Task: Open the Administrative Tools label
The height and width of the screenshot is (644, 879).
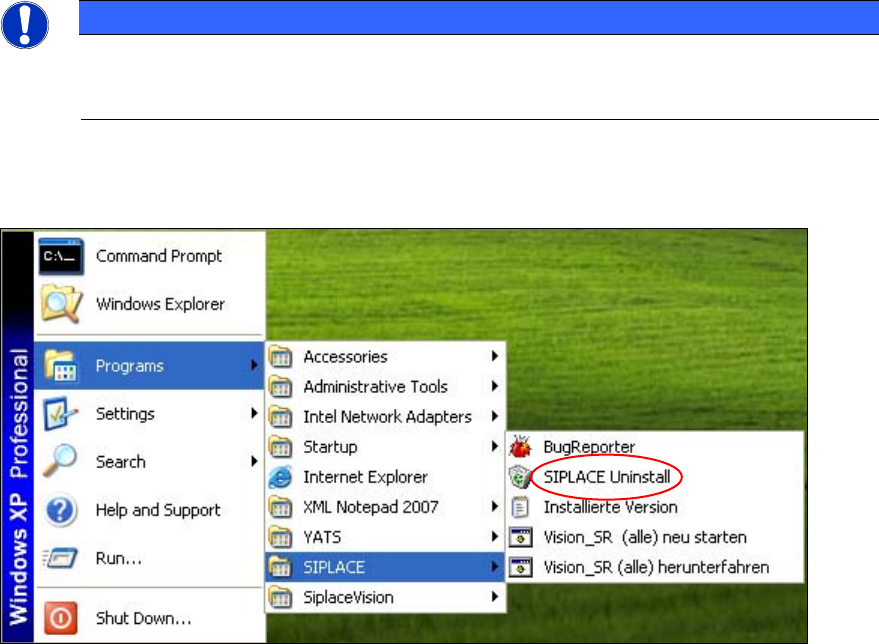Action: click(x=376, y=387)
